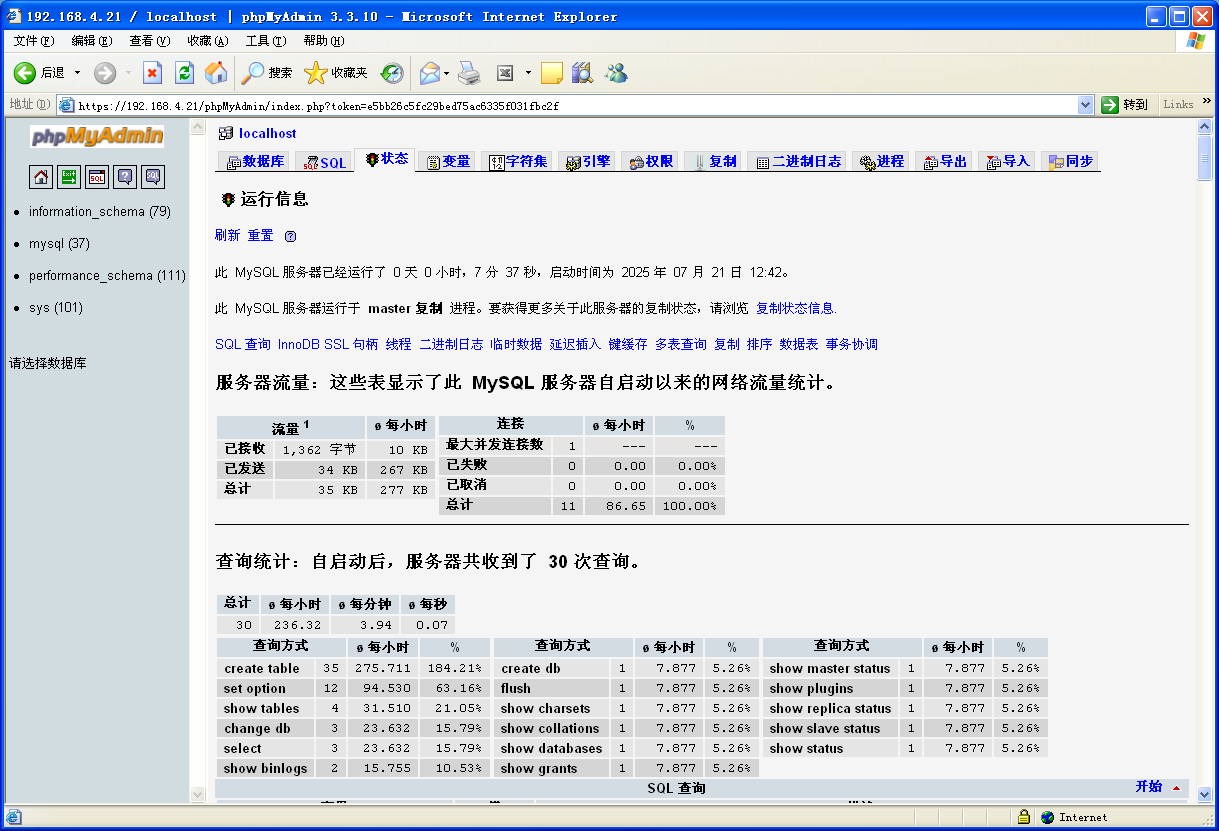
Task: Switch to the 数据库 (Databases) tab
Action: (254, 162)
